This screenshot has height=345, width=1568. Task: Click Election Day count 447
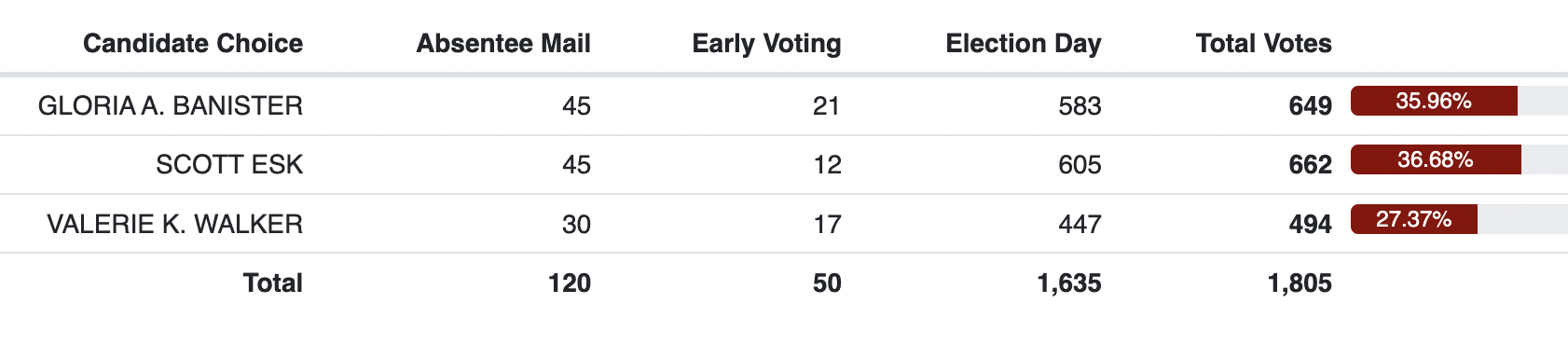[x=1080, y=225]
